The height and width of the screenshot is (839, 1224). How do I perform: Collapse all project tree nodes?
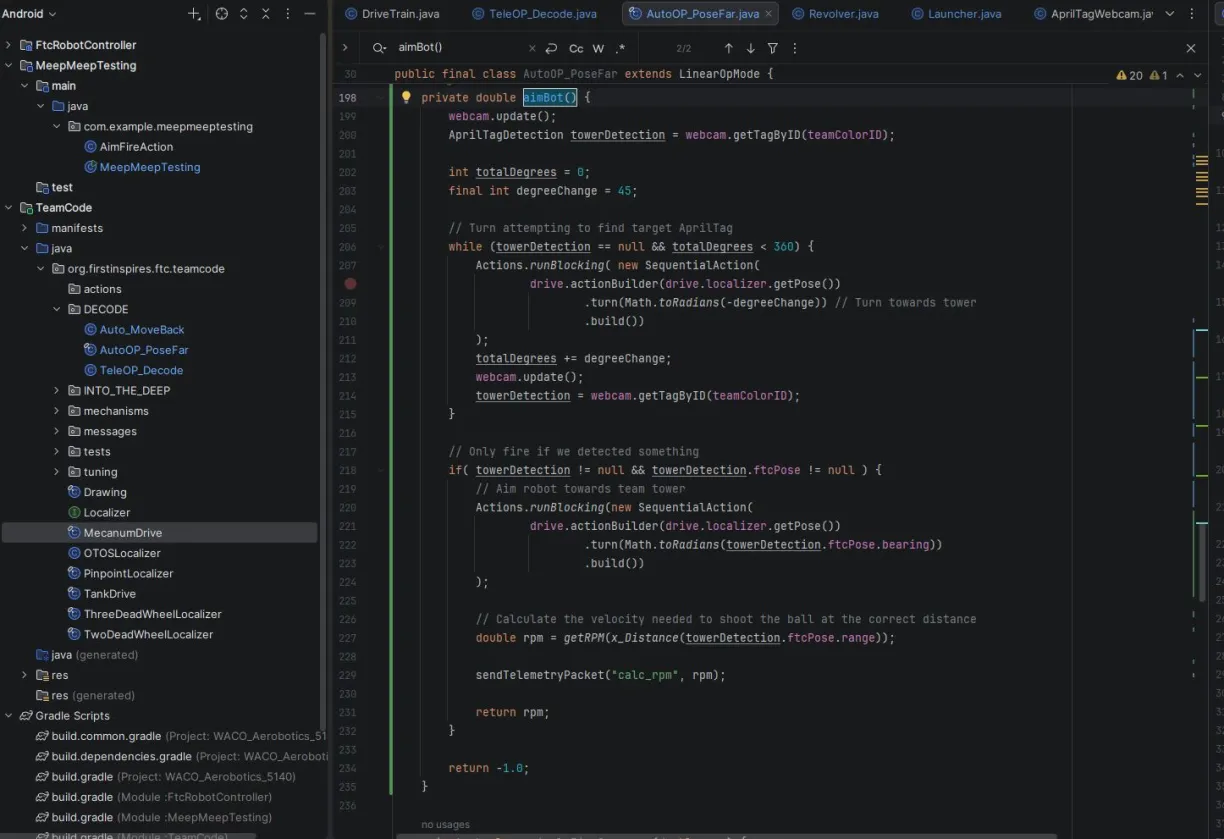click(266, 14)
